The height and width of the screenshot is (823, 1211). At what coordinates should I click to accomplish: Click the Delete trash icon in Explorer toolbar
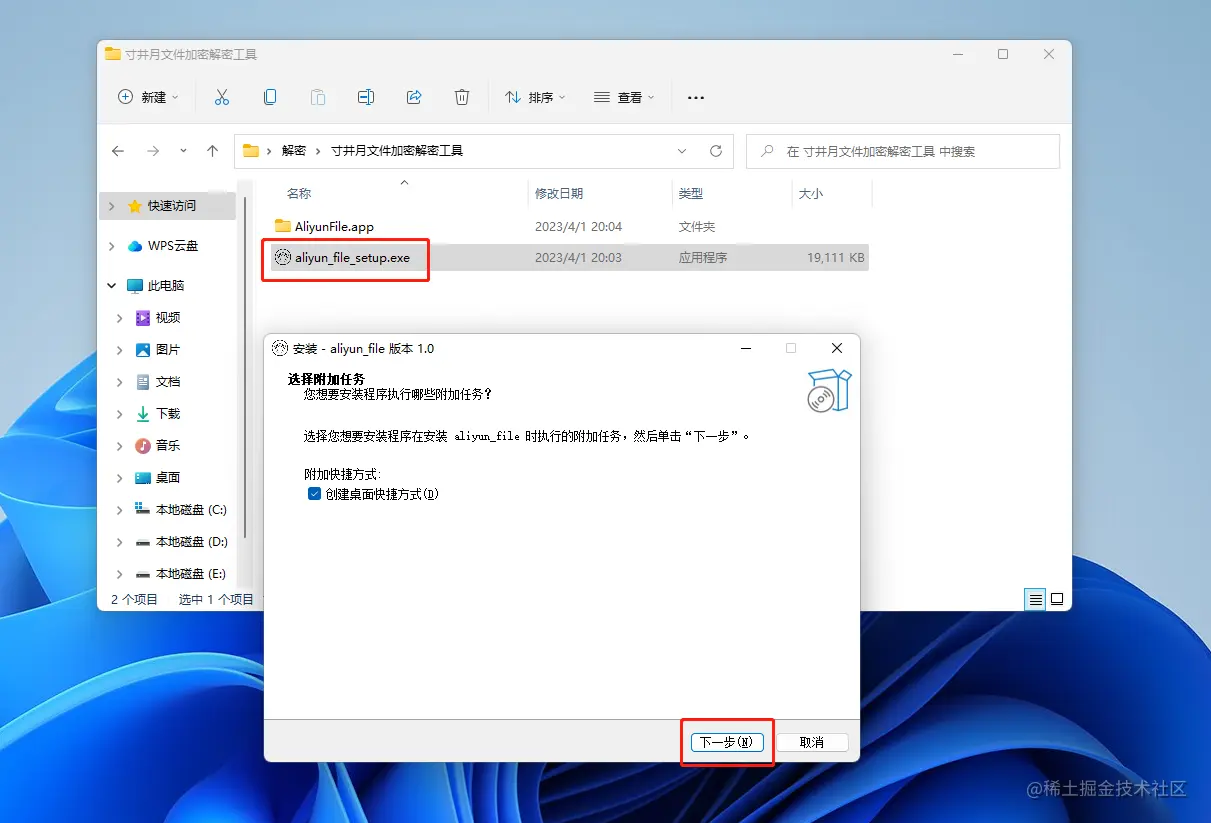coord(462,97)
